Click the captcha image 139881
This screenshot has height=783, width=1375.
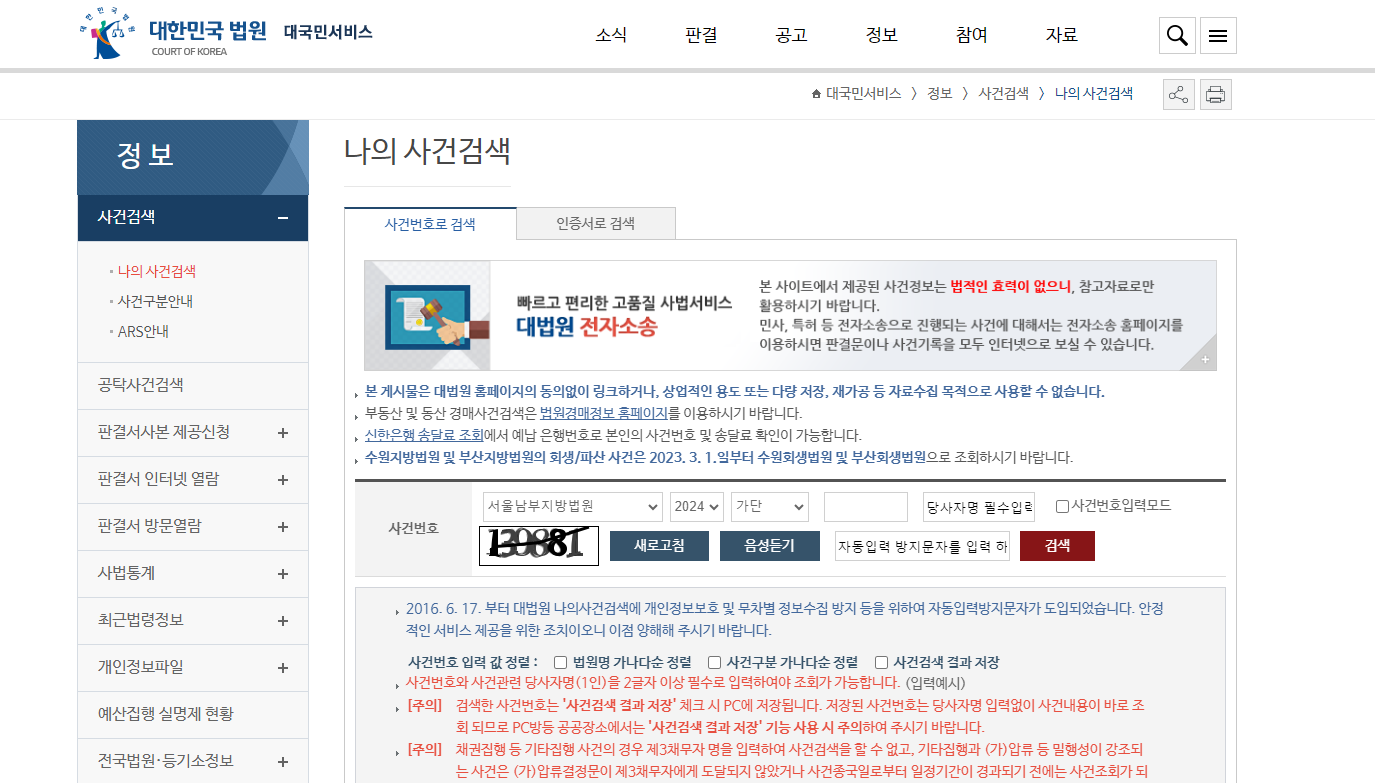(x=539, y=545)
